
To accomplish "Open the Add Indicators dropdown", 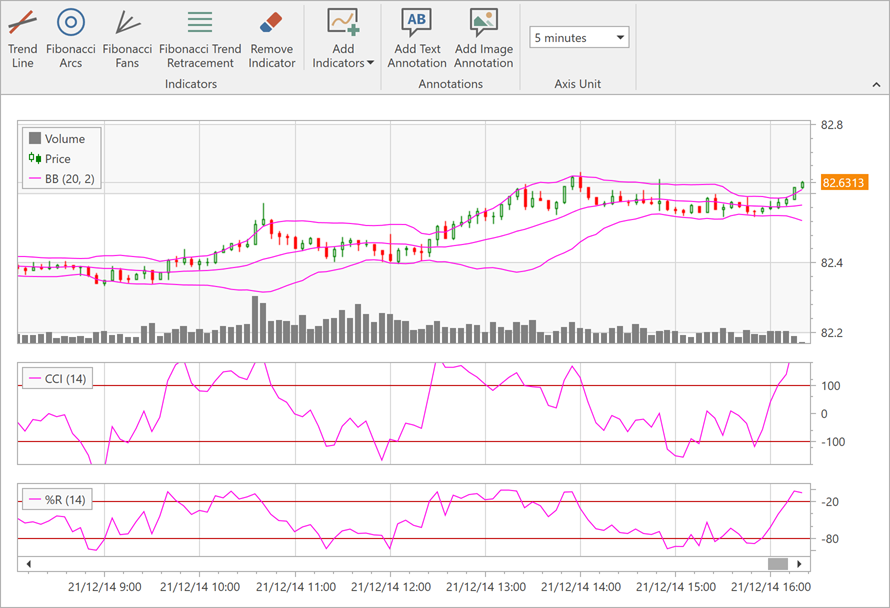I will click(x=343, y=39).
